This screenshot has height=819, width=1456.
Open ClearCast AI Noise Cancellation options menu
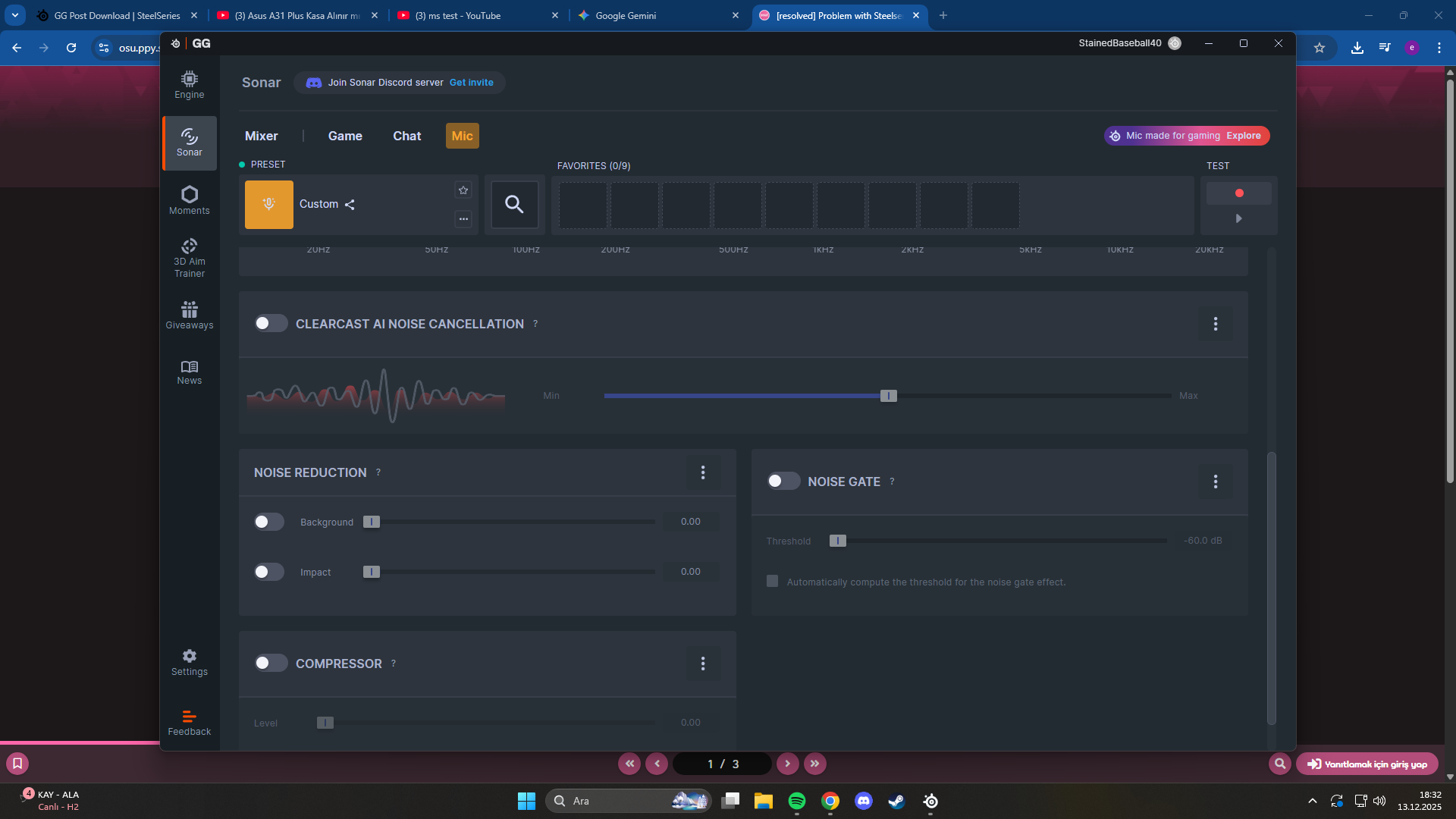coord(1216,324)
